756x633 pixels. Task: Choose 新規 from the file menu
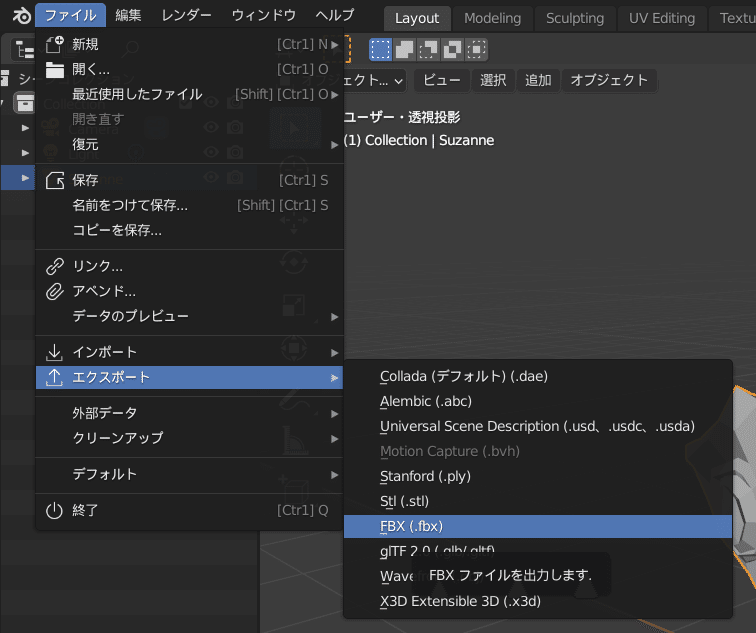tap(189, 44)
